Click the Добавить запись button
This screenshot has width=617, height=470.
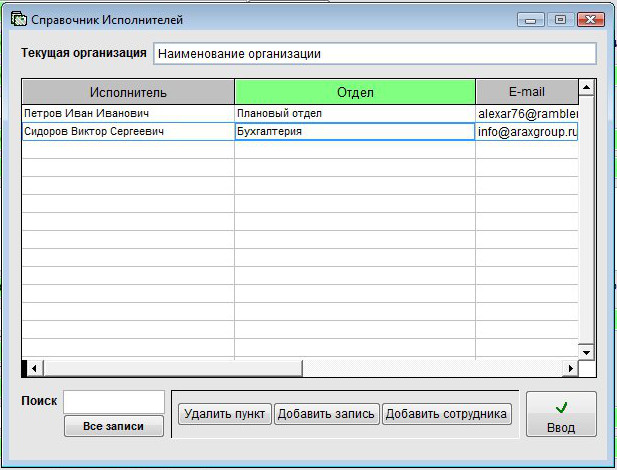coord(326,414)
